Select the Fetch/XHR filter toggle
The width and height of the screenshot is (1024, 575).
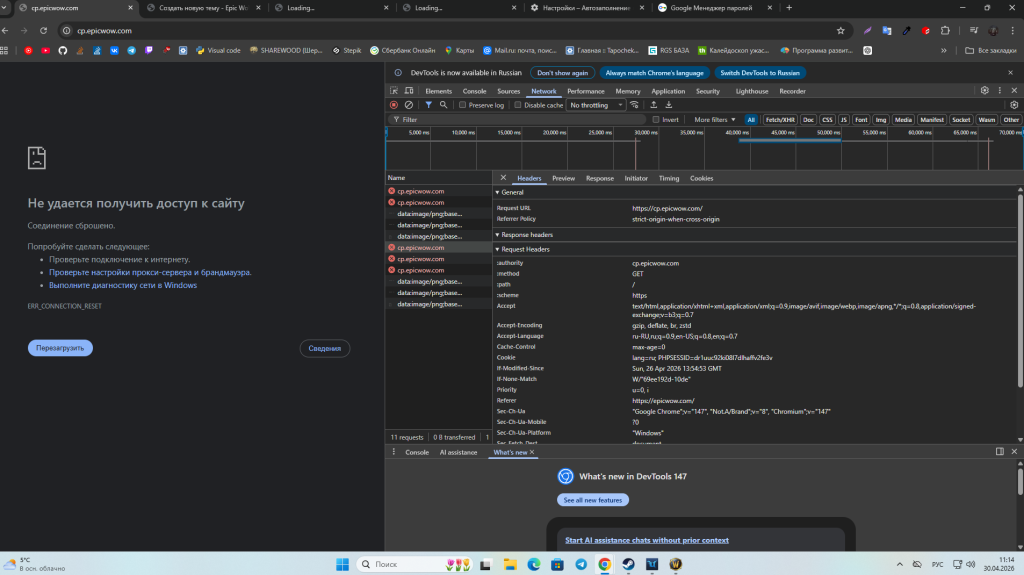780,120
